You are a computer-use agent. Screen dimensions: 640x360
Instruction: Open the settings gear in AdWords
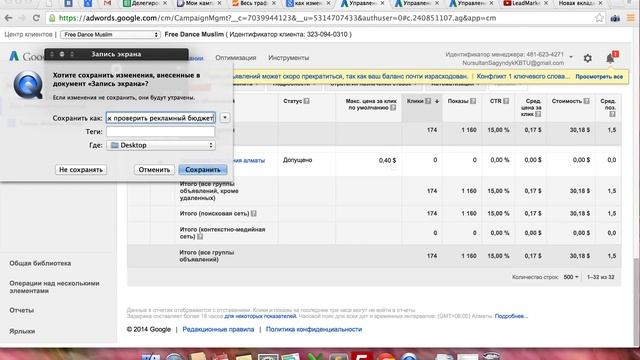[x=587, y=58]
